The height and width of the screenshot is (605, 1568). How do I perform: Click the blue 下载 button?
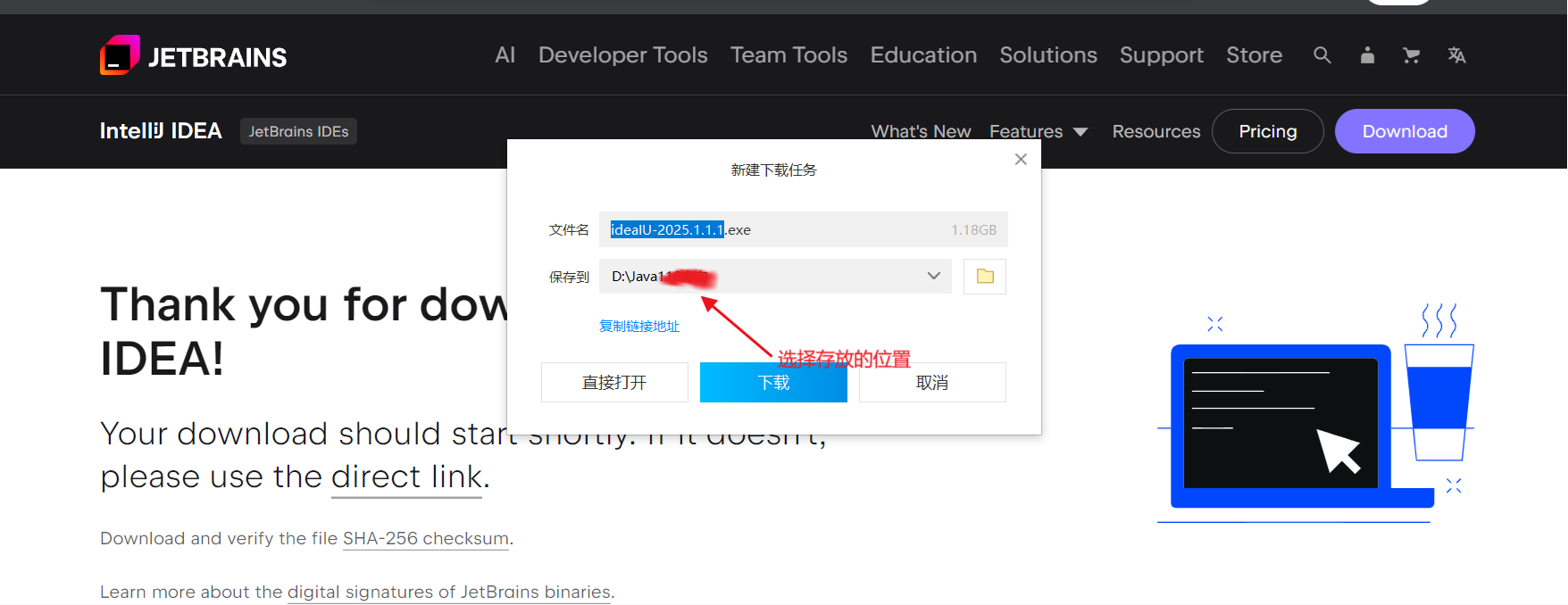pos(773,383)
